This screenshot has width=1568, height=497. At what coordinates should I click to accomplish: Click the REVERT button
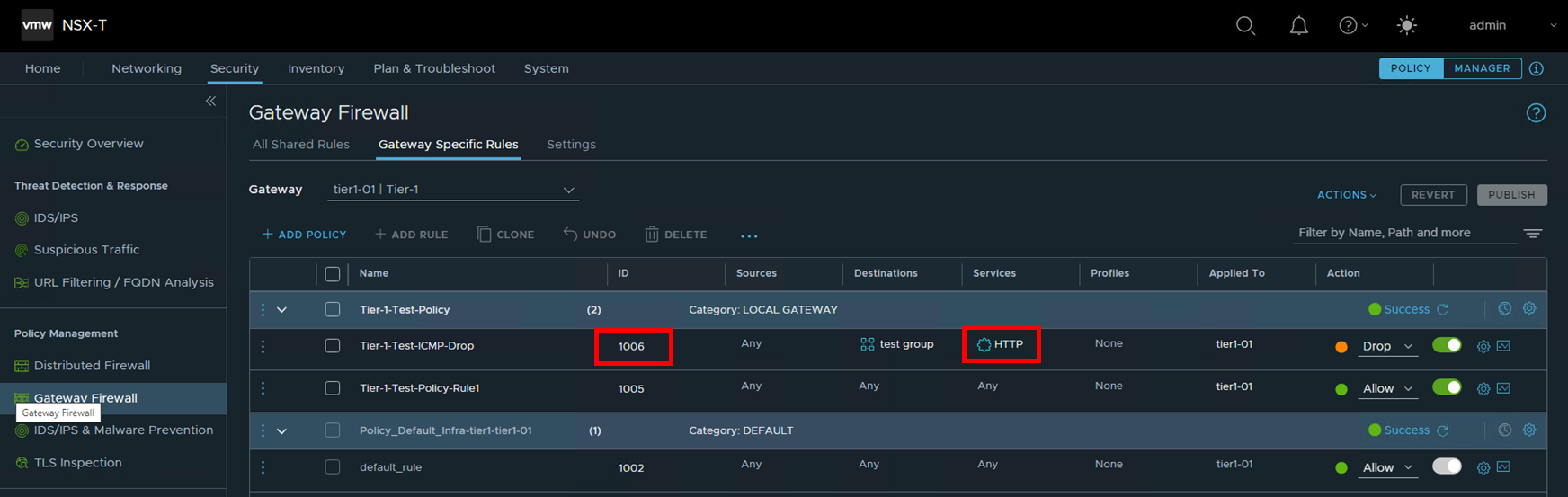click(1433, 195)
